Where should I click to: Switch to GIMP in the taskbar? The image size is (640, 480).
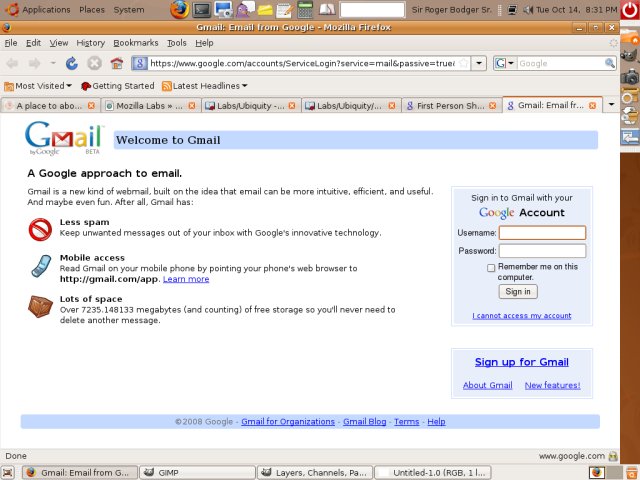(198, 473)
